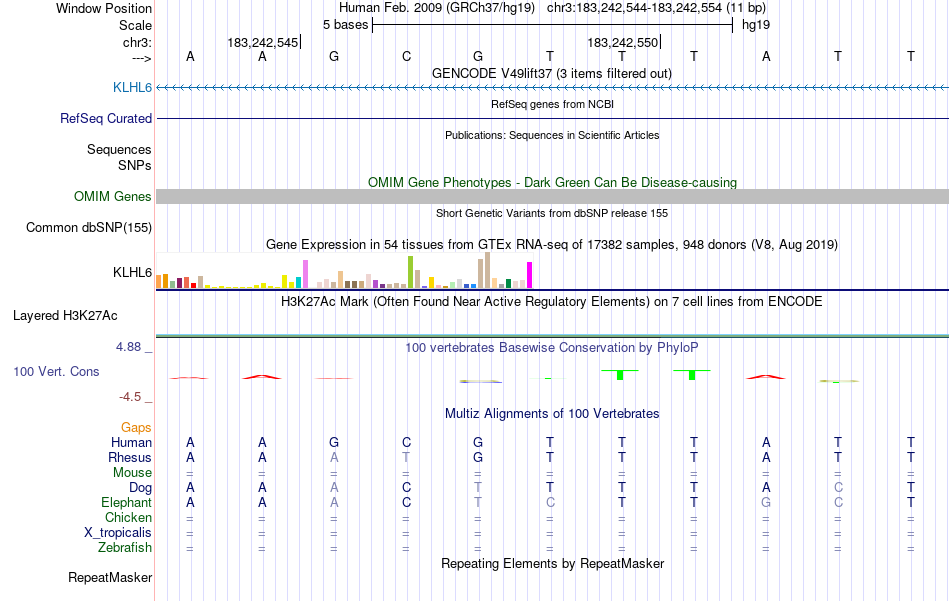950x601 pixels.
Task: Click the RepeatMasker track label
Action: point(110,578)
